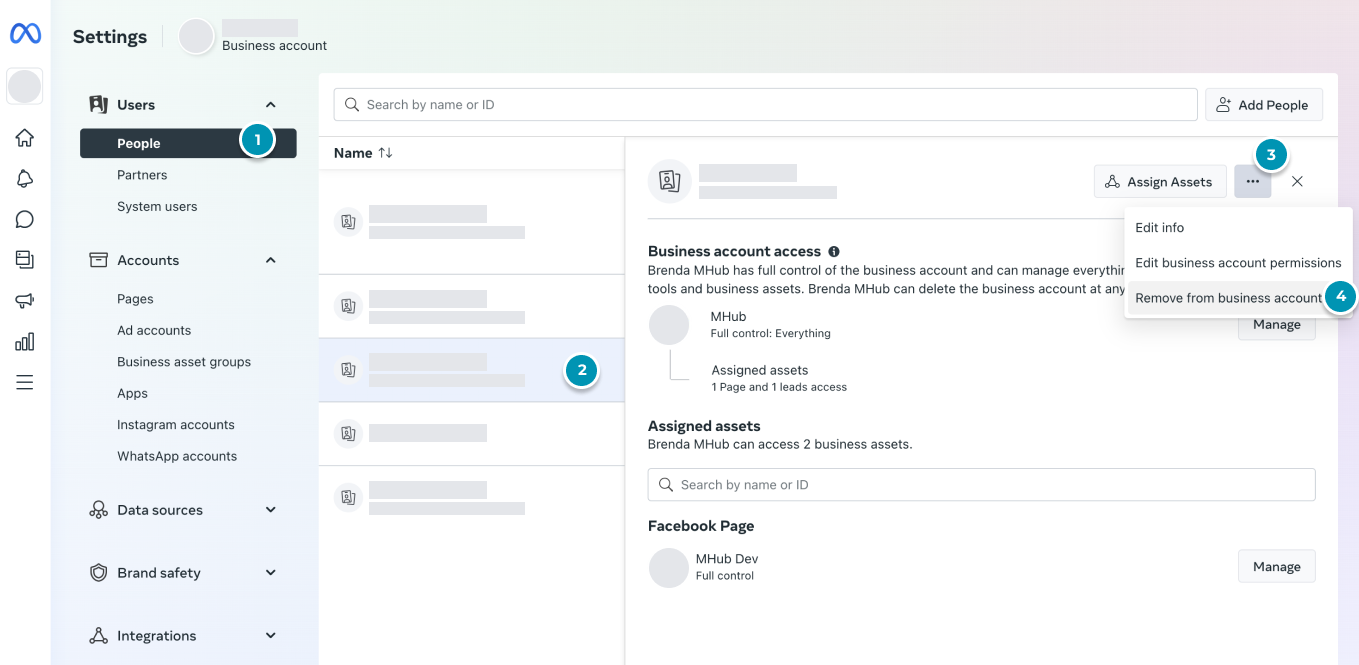
Task: Expand the Integrations chevron
Action: click(x=270, y=636)
